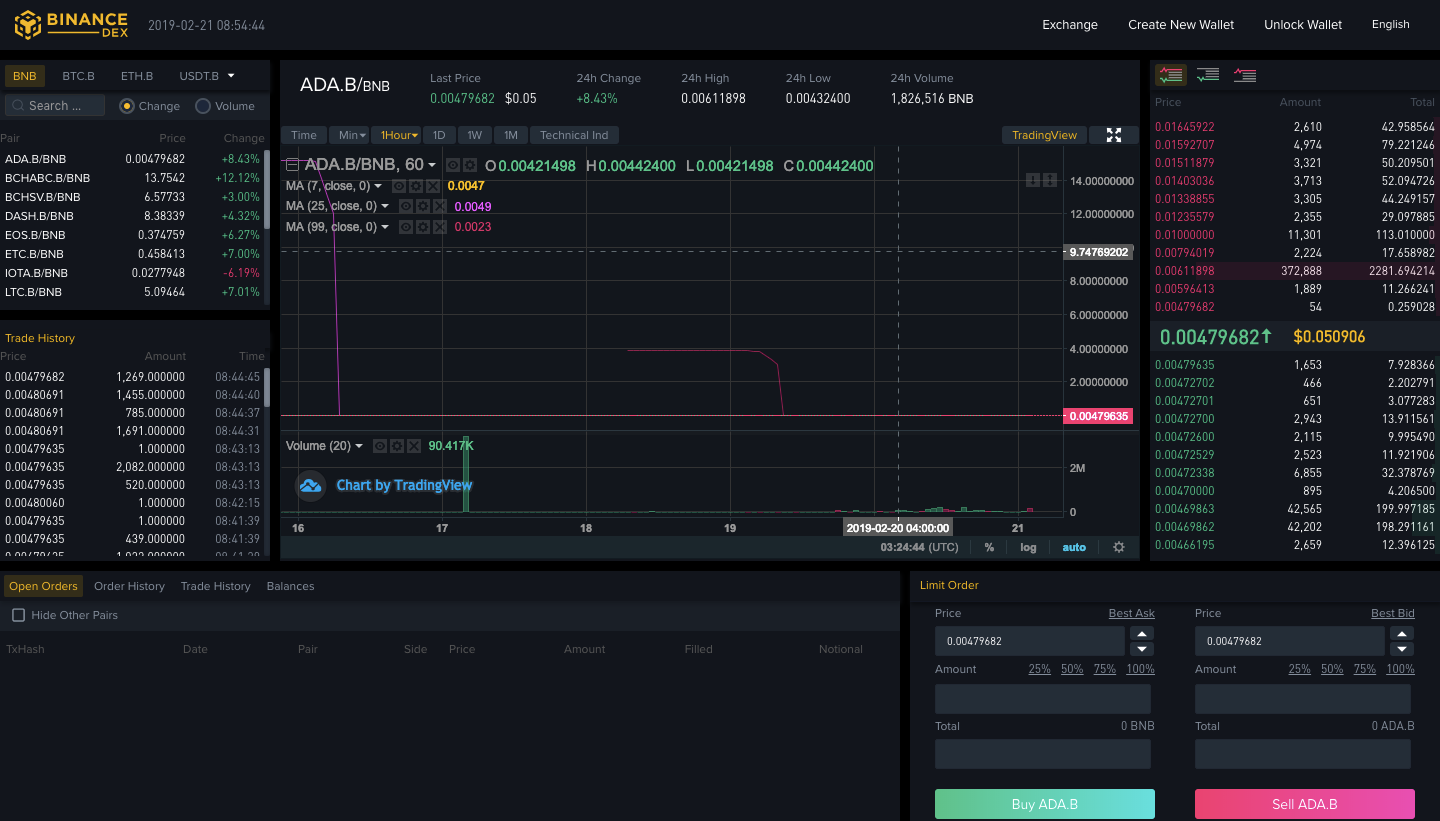Open the Order History tab

pos(129,586)
